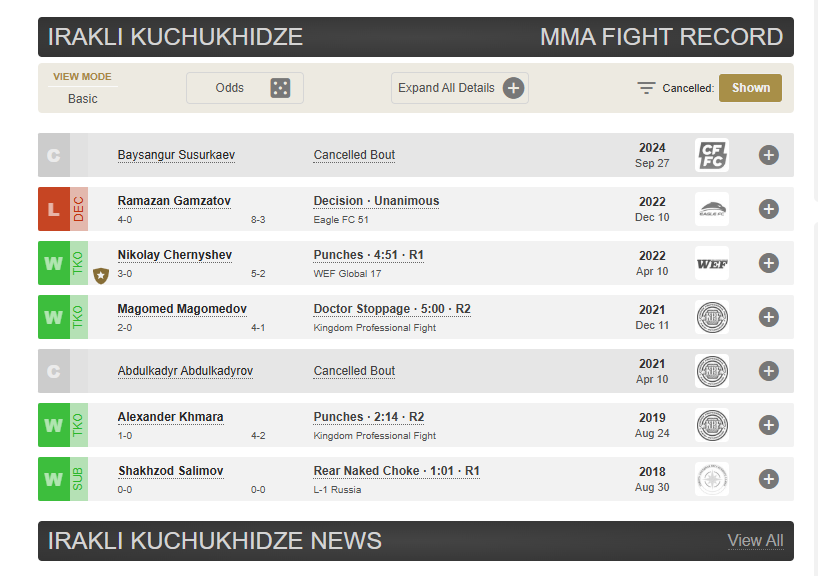Toggle the Cancelled Shown button
The width and height of the screenshot is (818, 576).
pos(750,88)
